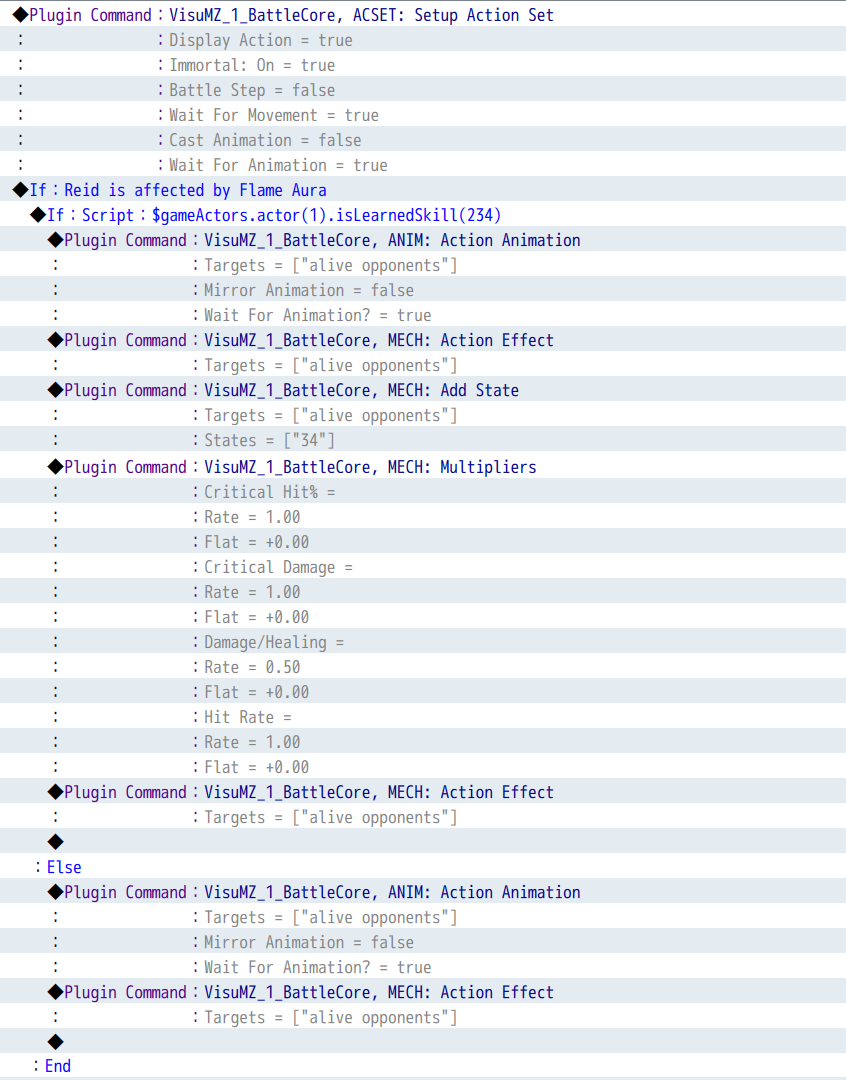Image resolution: width=846 pixels, height=1080 pixels.
Task: Click the diamond before the Flame Aura condition
Action: (20, 190)
